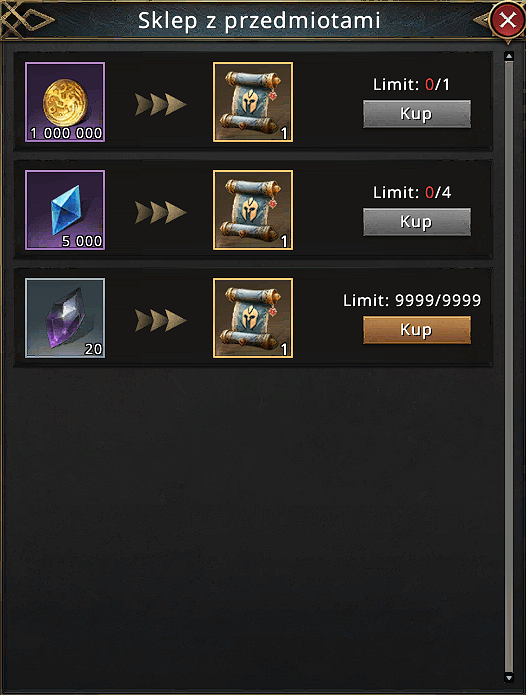The width and height of the screenshot is (526, 695).
Task: Click the triple arrow next to the gold coin
Action: pos(160,105)
